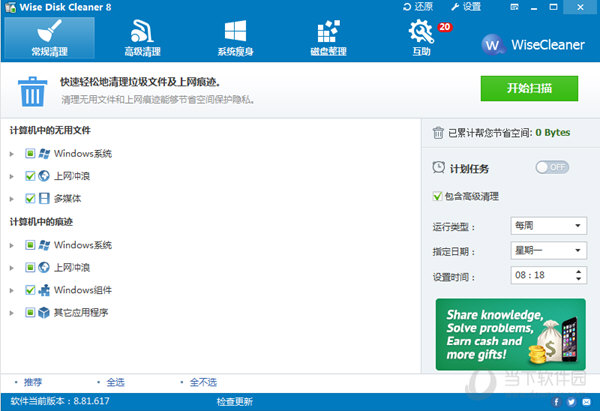The width and height of the screenshot is (600, 411).
Task: Expand the 多媒体 tree node
Action: click(11, 199)
